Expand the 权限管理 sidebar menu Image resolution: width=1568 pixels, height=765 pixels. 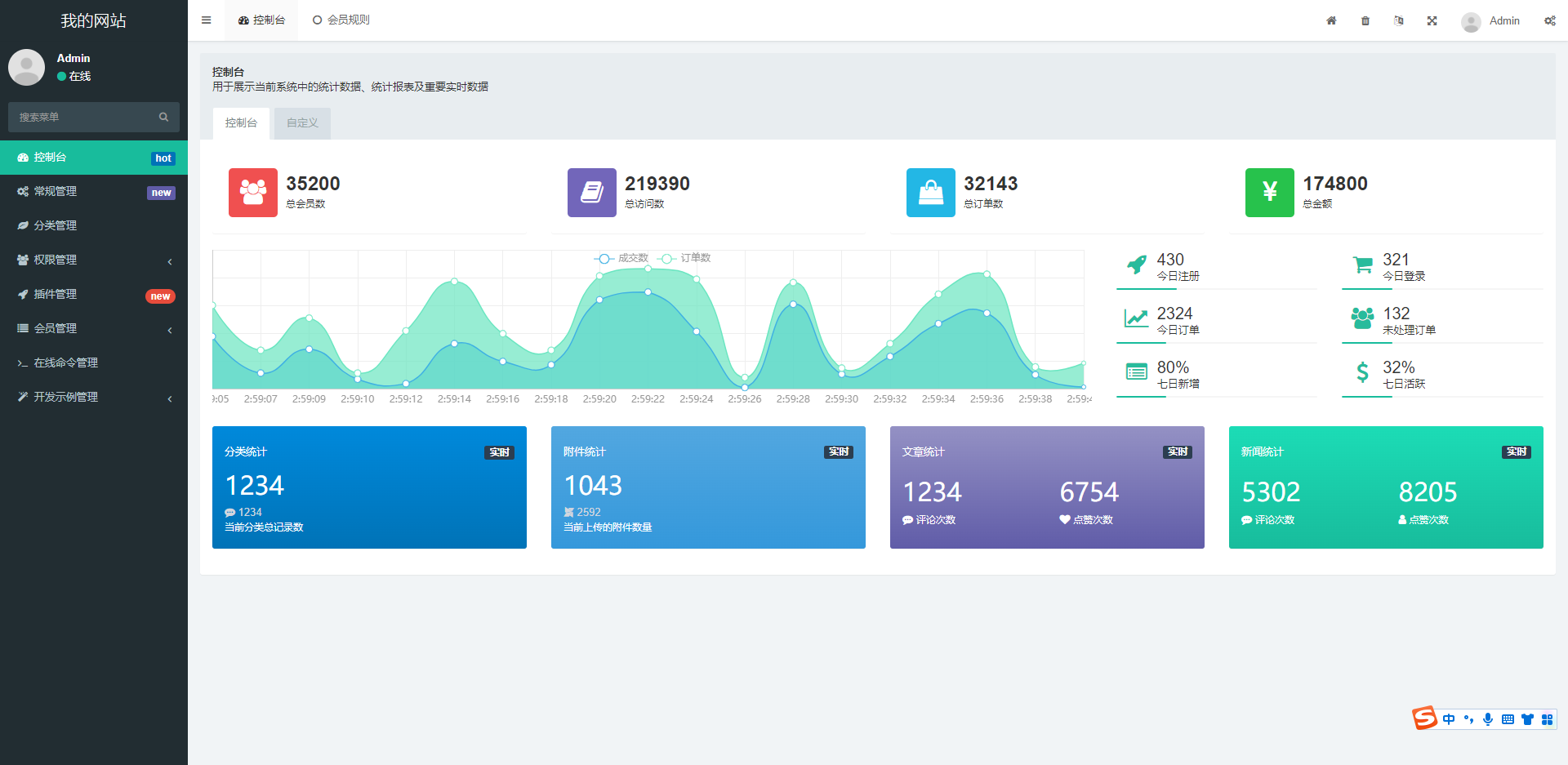click(x=94, y=260)
